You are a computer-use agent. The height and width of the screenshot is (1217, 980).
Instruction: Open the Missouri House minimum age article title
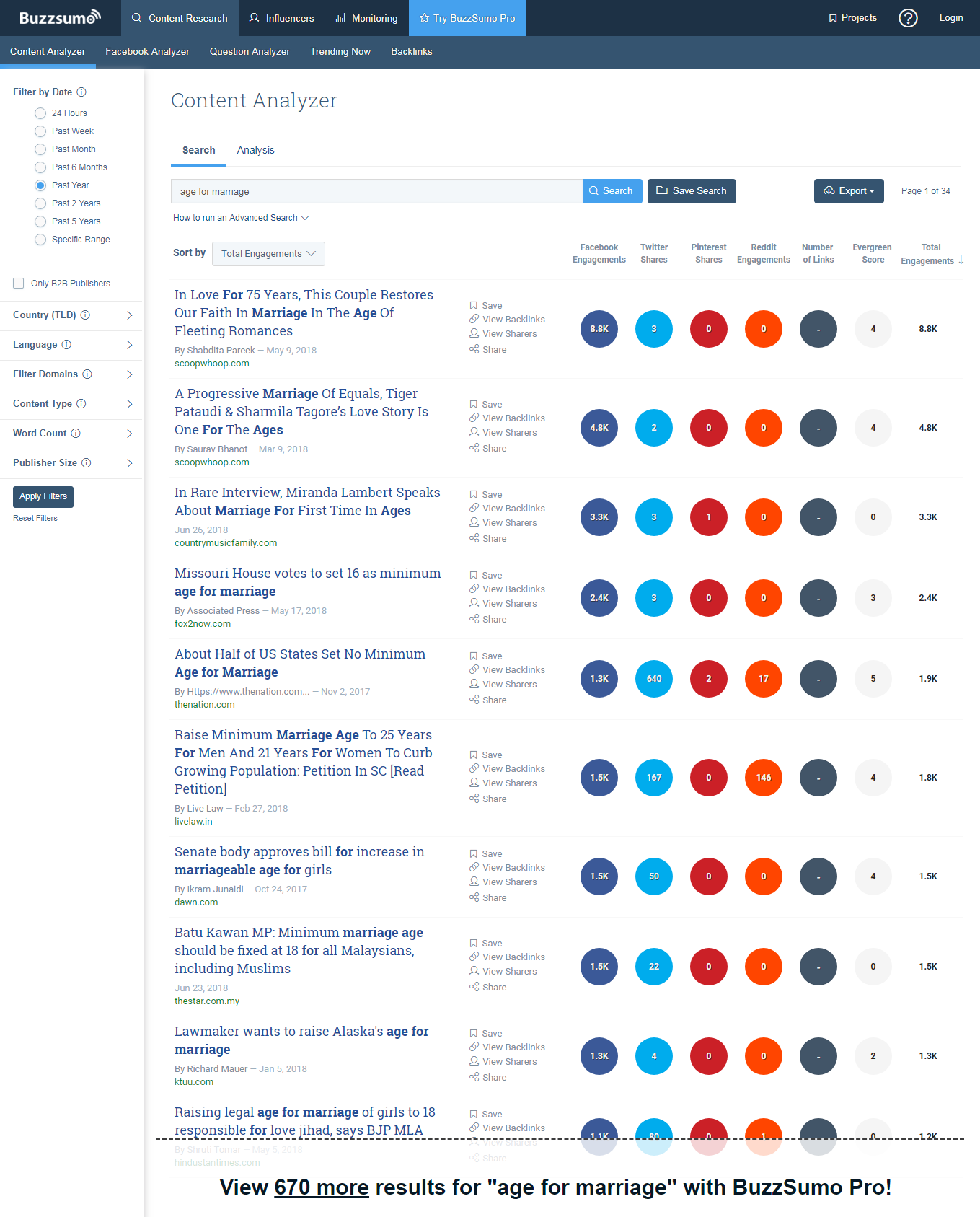[308, 582]
